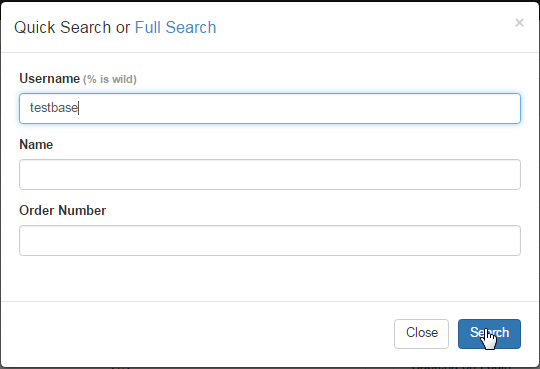Click the Close button in footer
The width and height of the screenshot is (540, 369).
click(421, 334)
